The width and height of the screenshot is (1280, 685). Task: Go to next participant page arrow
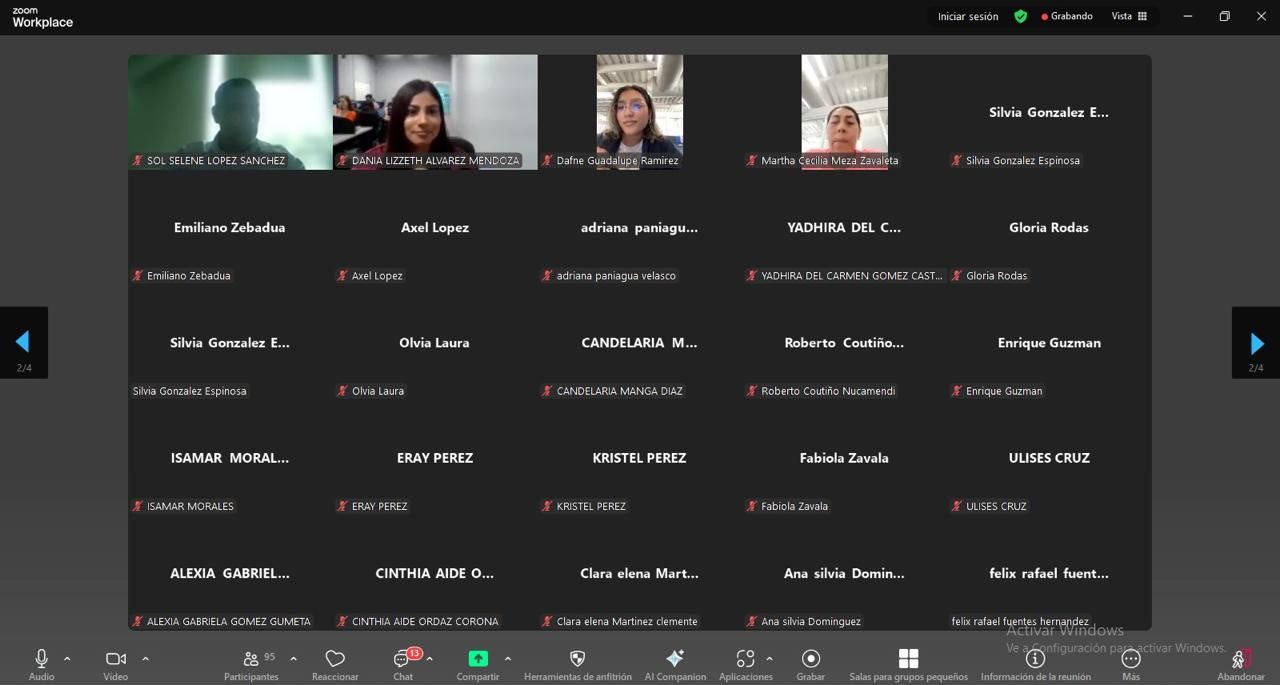(x=1256, y=343)
